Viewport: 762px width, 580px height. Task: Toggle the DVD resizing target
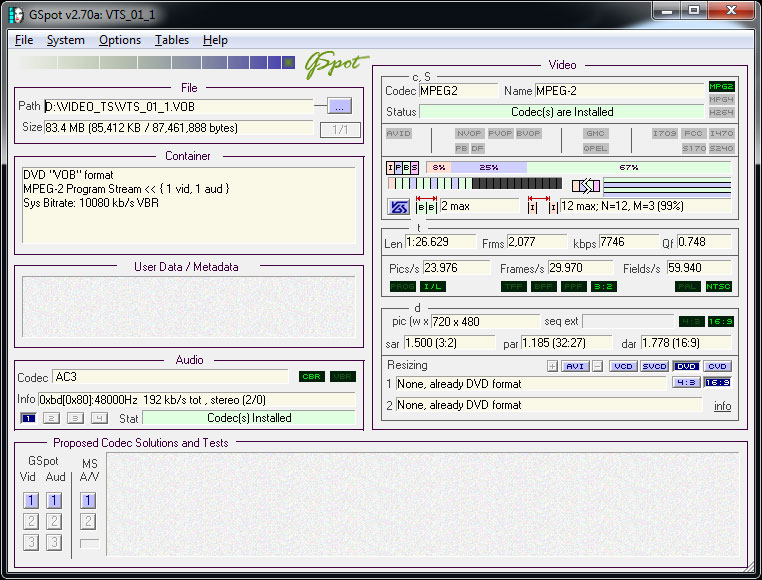pyautogui.click(x=686, y=366)
